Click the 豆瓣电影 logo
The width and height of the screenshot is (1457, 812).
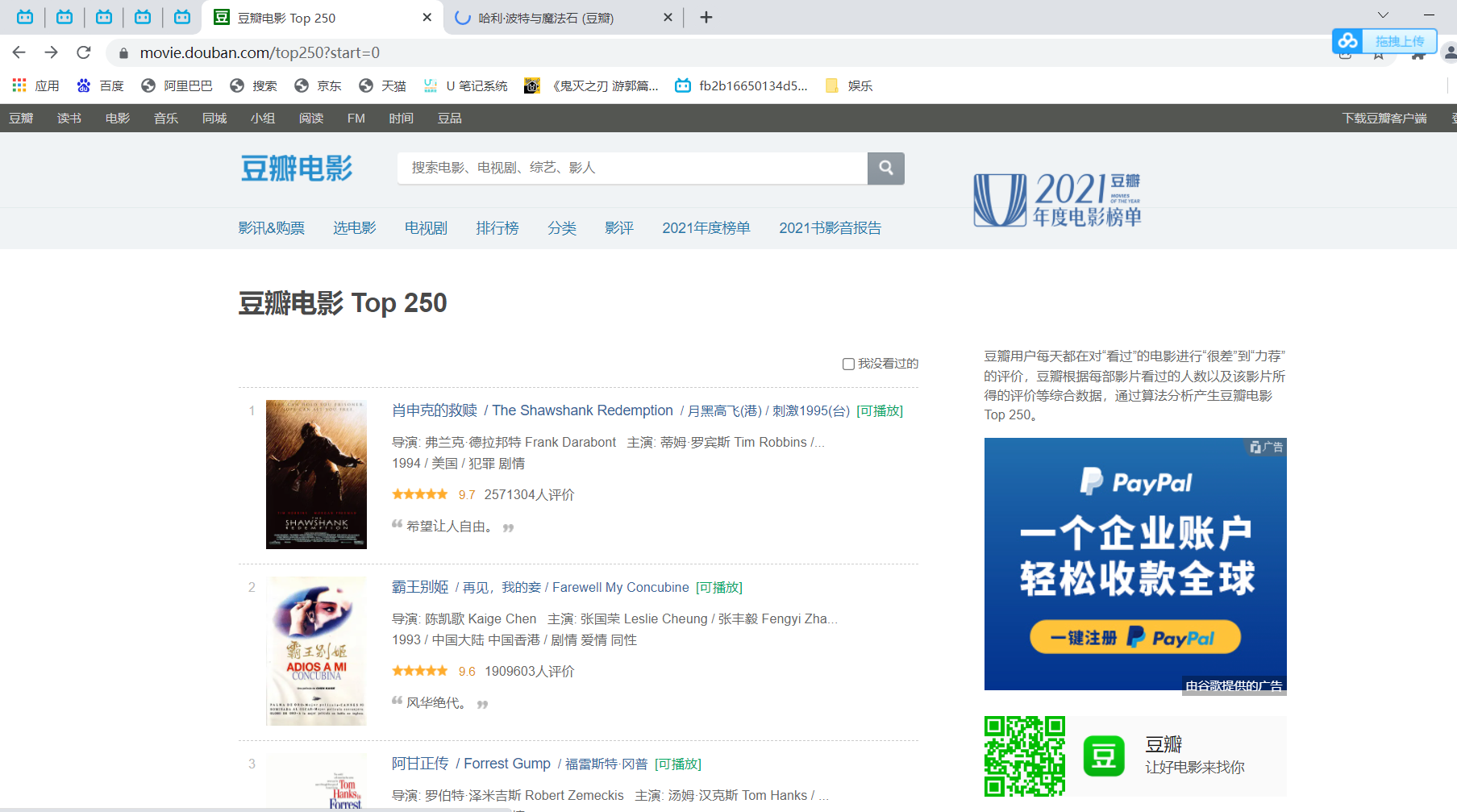click(297, 169)
